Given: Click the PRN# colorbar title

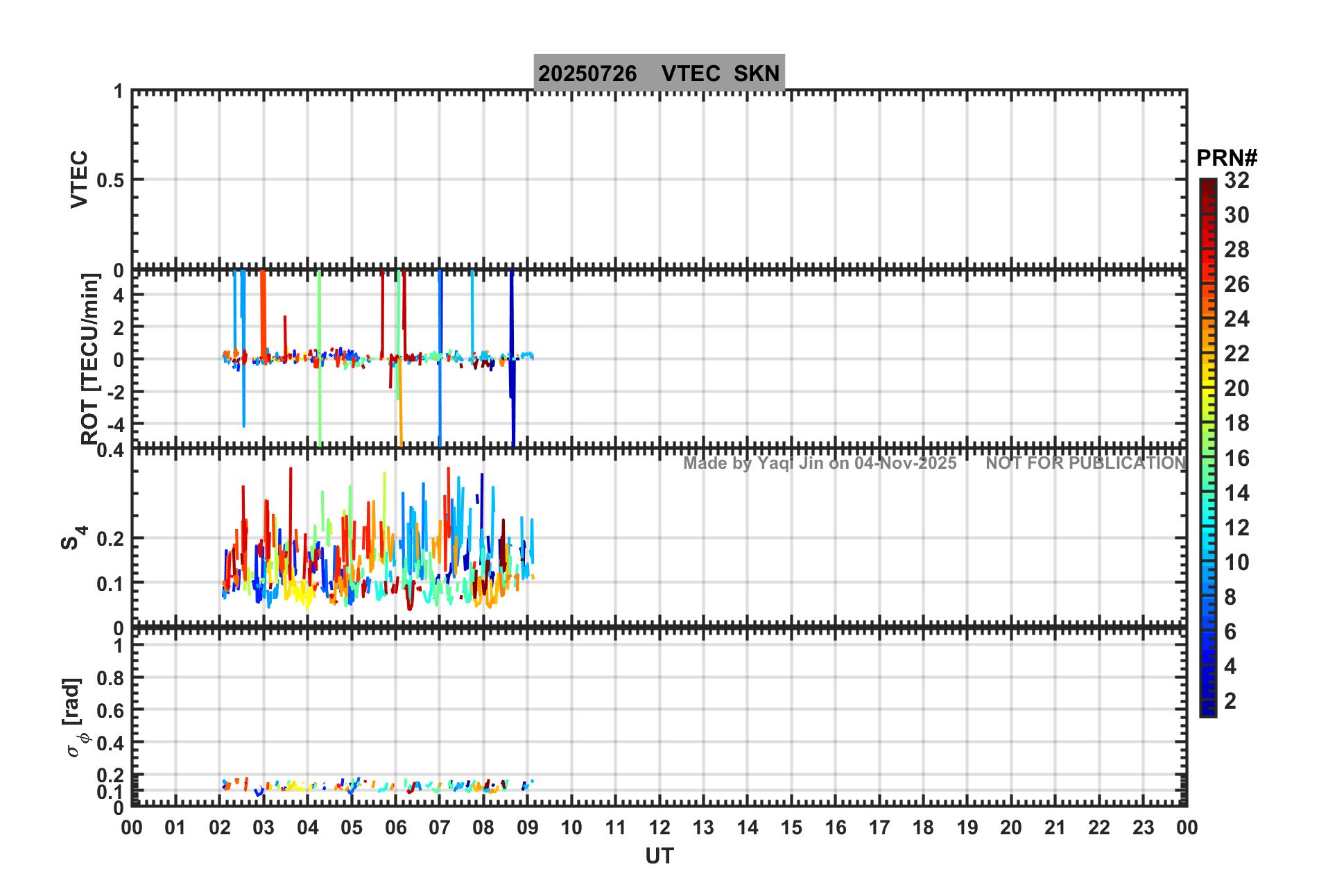Looking at the screenshot, I should (1227, 158).
